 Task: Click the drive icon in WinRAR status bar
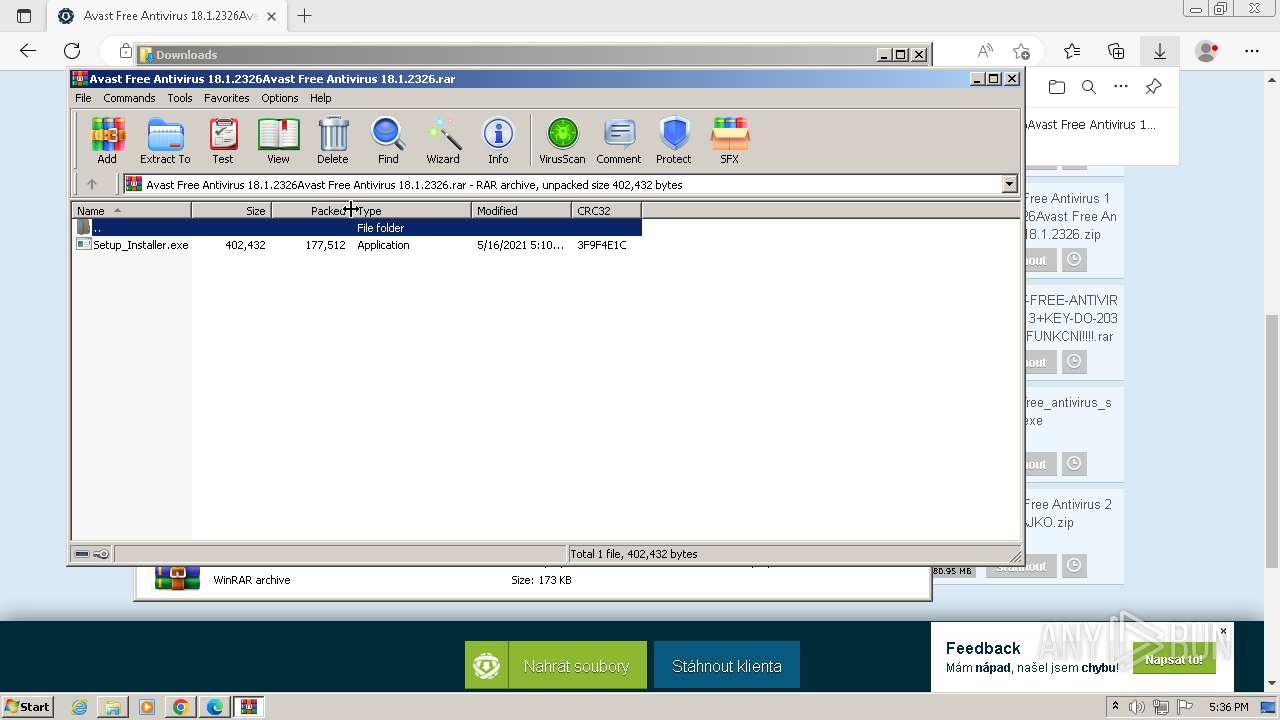[82, 554]
